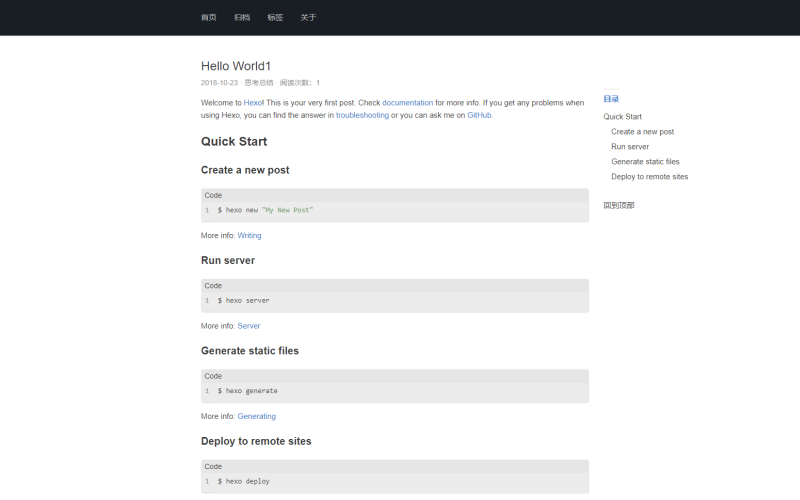Follow the Hexo link in intro
This screenshot has width=800, height=500.
253,103
